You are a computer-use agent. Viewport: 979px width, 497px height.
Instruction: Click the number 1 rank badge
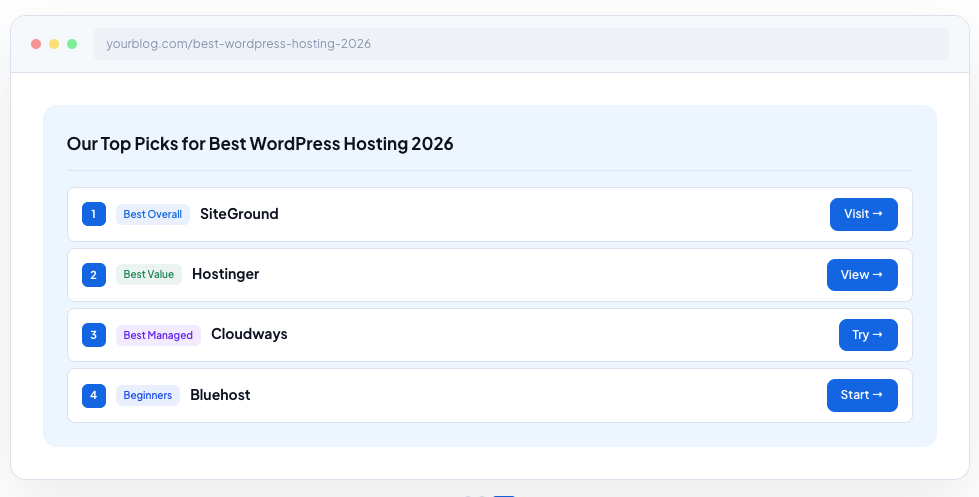(94, 214)
